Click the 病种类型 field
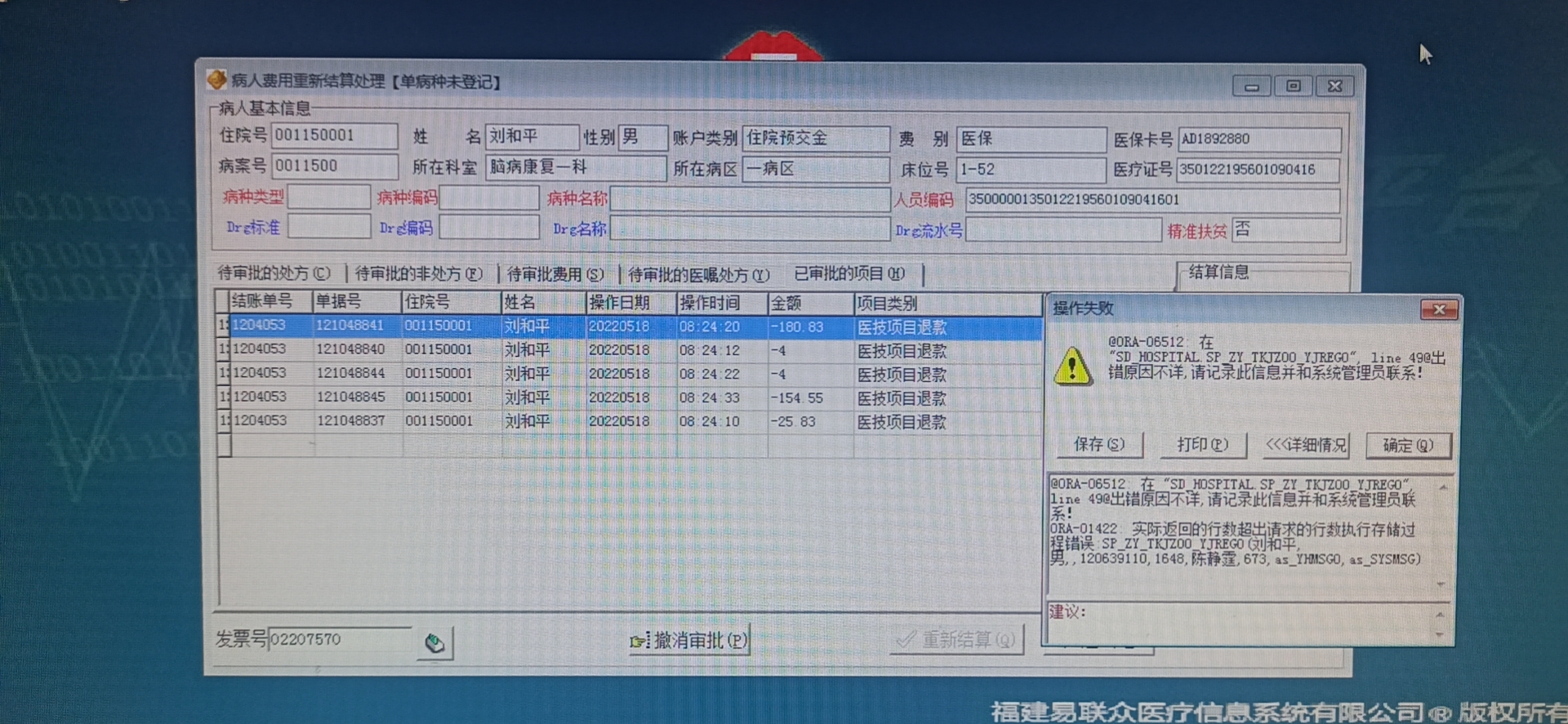Viewport: 1568px width, 724px height. point(329,197)
